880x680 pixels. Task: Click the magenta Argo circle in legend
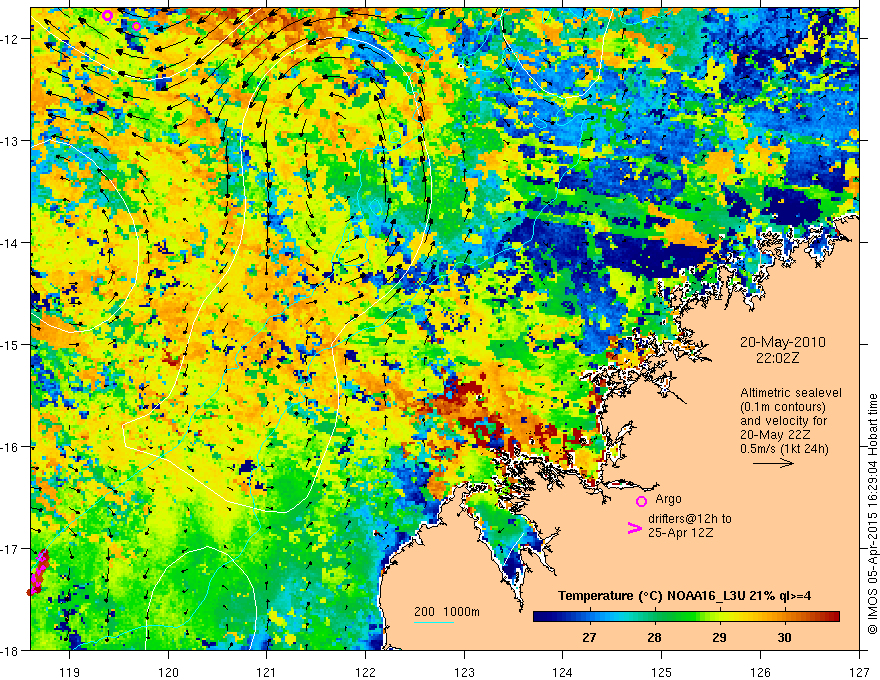(641, 501)
